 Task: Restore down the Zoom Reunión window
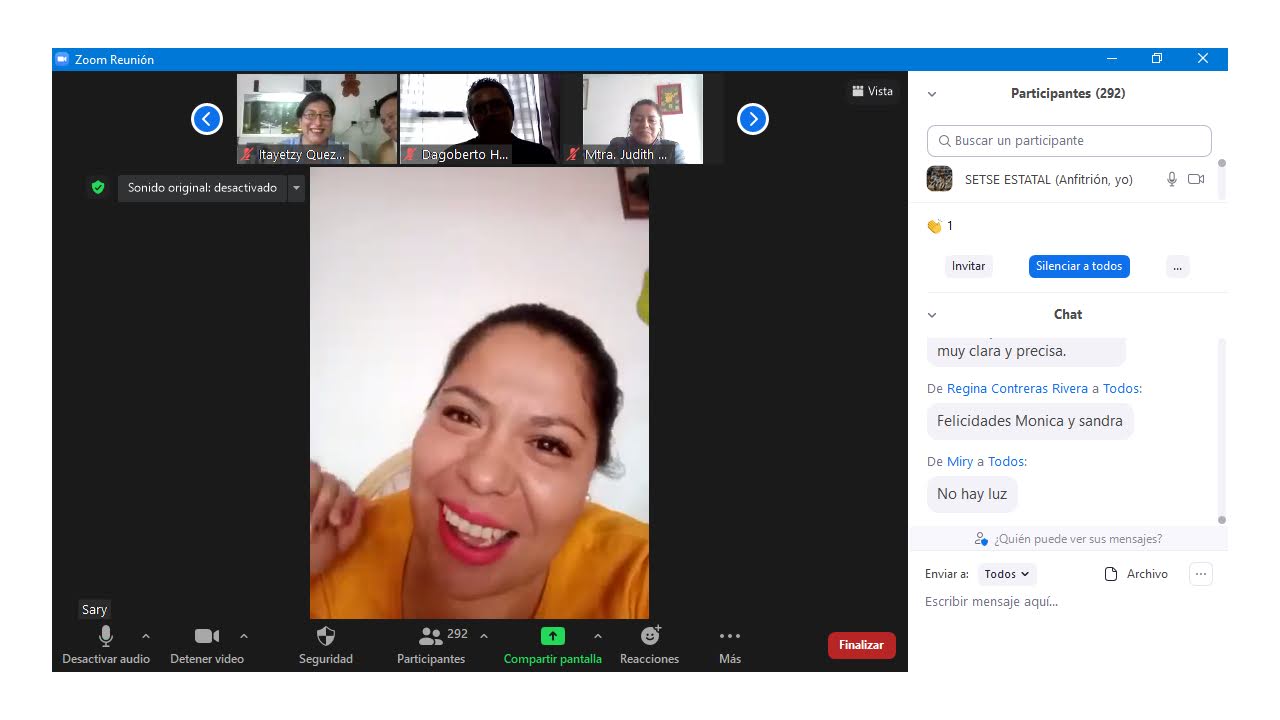(1157, 59)
